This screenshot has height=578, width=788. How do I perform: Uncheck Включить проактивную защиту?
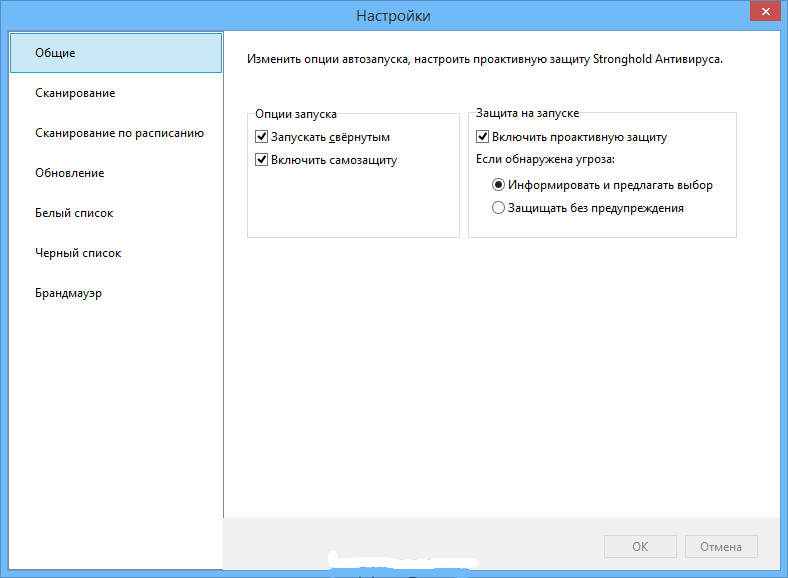(x=482, y=137)
